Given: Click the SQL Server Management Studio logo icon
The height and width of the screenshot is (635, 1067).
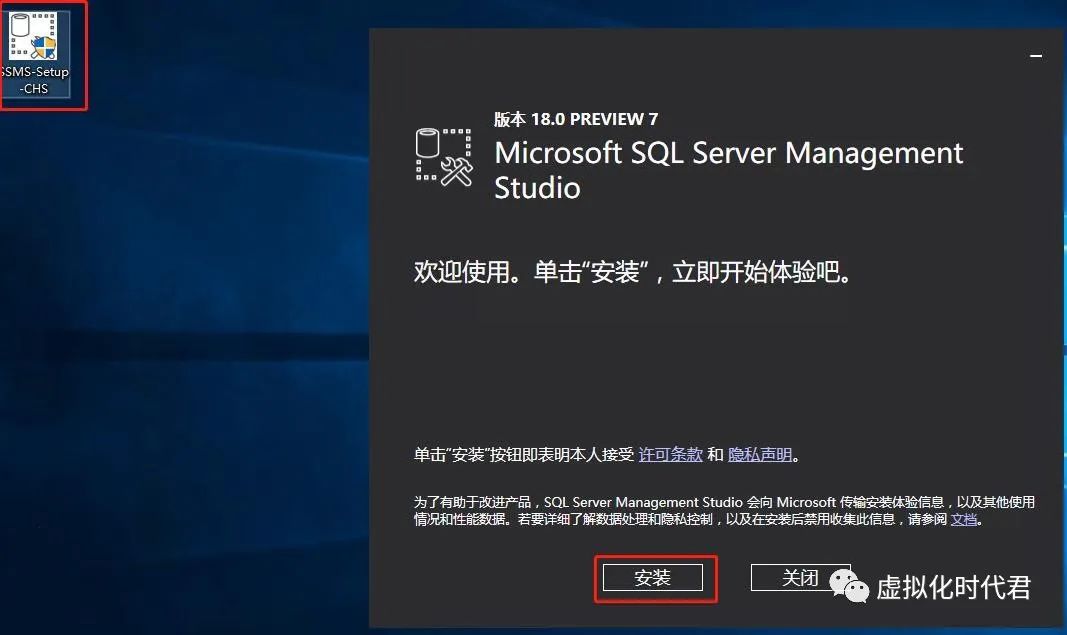Looking at the screenshot, I should 444,157.
